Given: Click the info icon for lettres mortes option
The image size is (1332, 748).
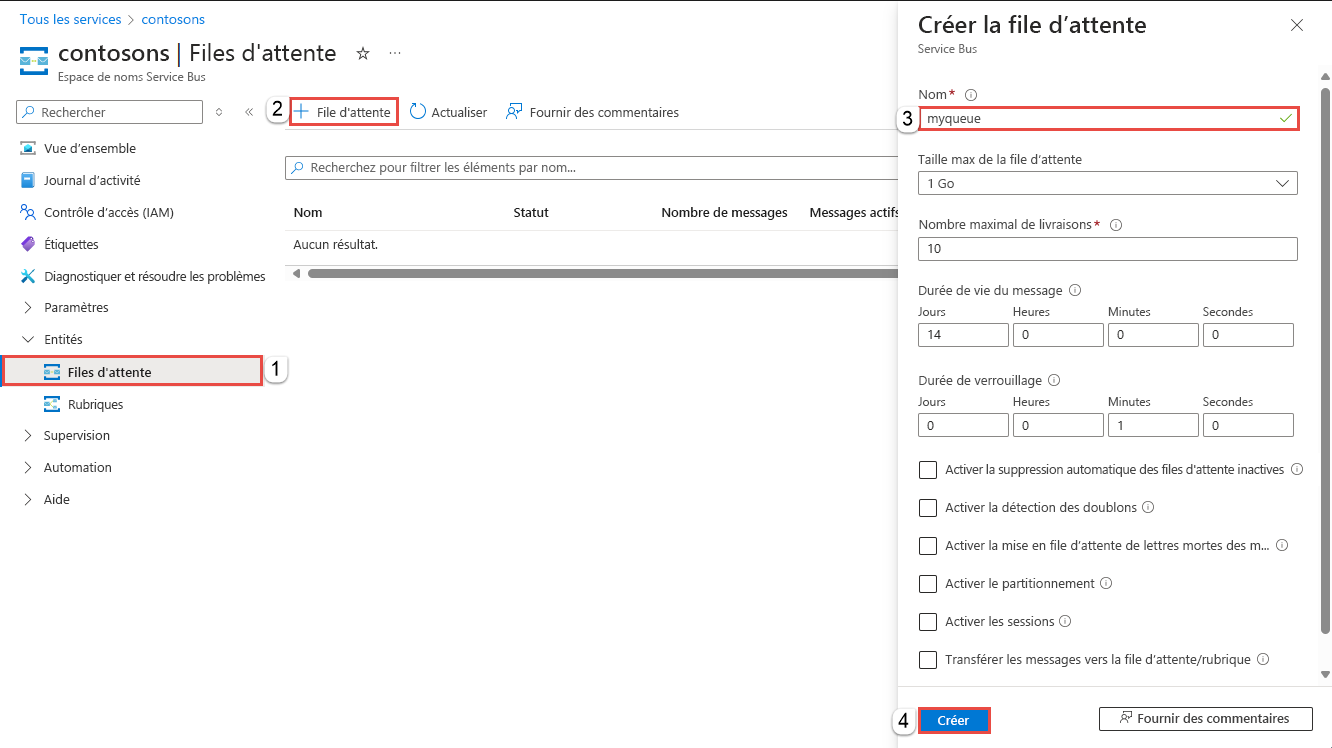Looking at the screenshot, I should [1282, 545].
